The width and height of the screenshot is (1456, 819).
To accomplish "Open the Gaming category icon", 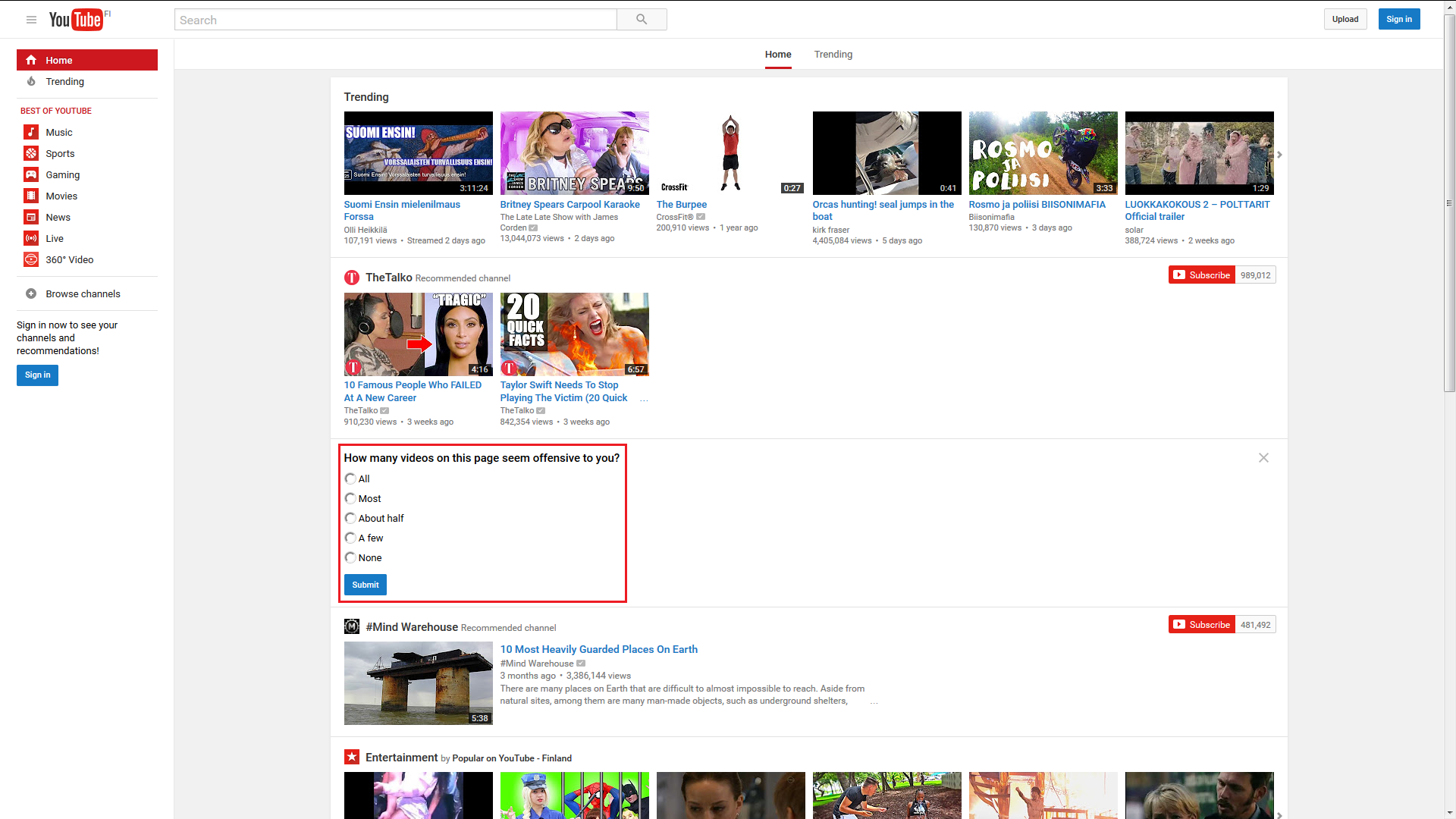I will tap(31, 174).
